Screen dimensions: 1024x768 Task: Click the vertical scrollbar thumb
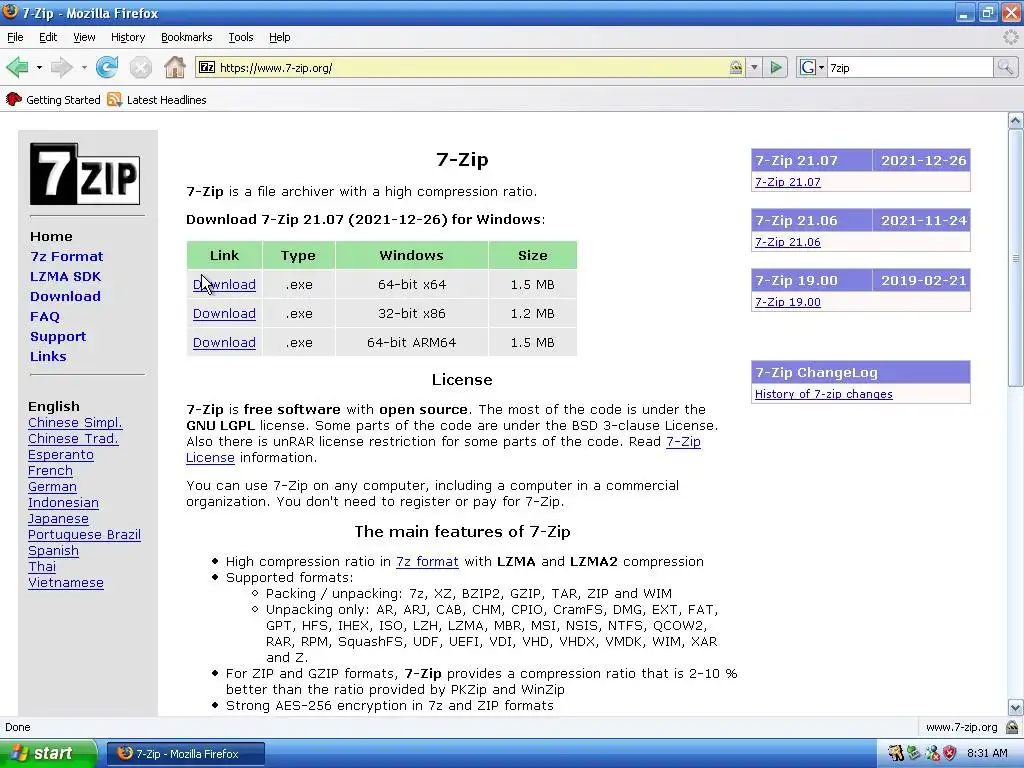[x=1016, y=258]
